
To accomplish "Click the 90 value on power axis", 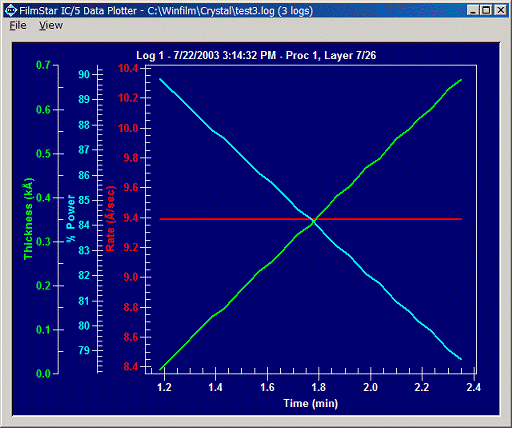I will [x=84, y=74].
